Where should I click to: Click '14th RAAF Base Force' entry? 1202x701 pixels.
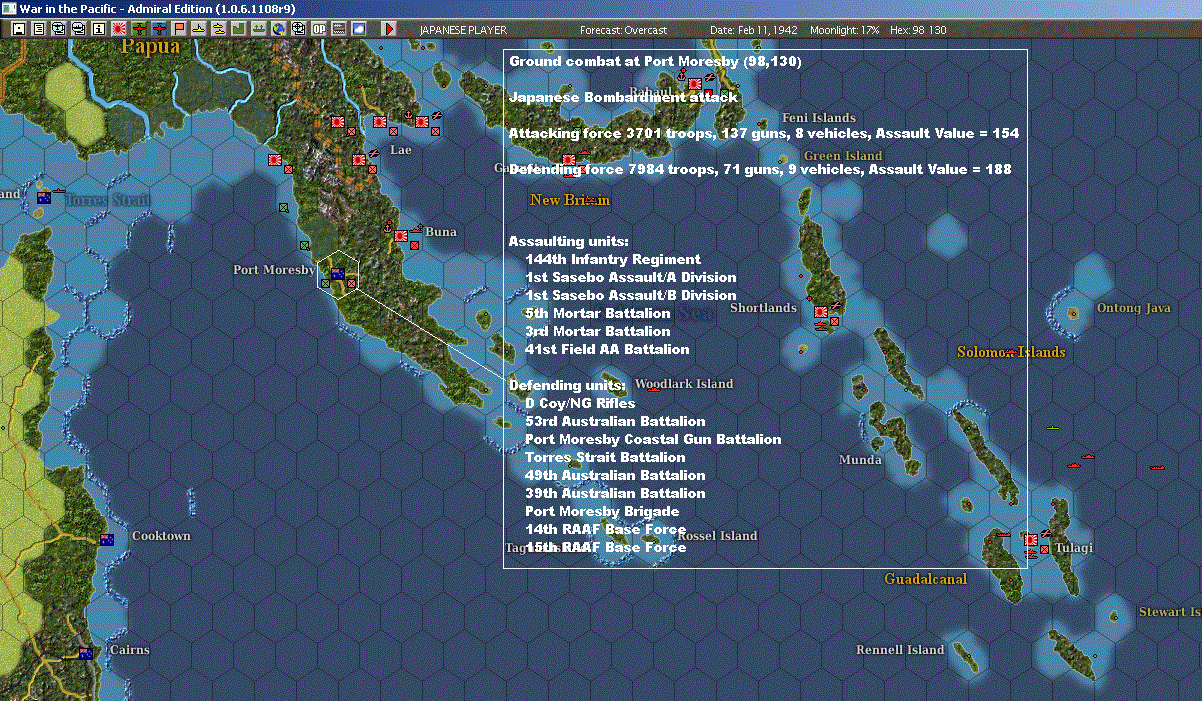point(606,530)
